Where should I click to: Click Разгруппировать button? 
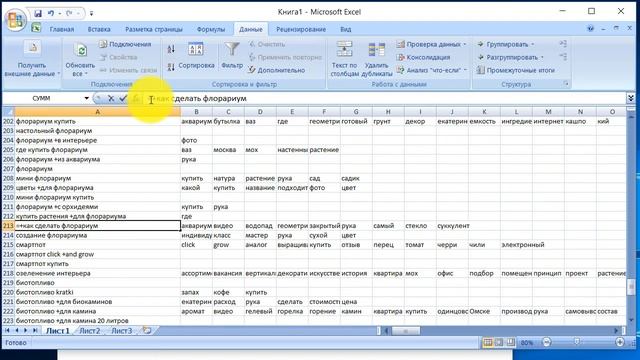point(510,57)
